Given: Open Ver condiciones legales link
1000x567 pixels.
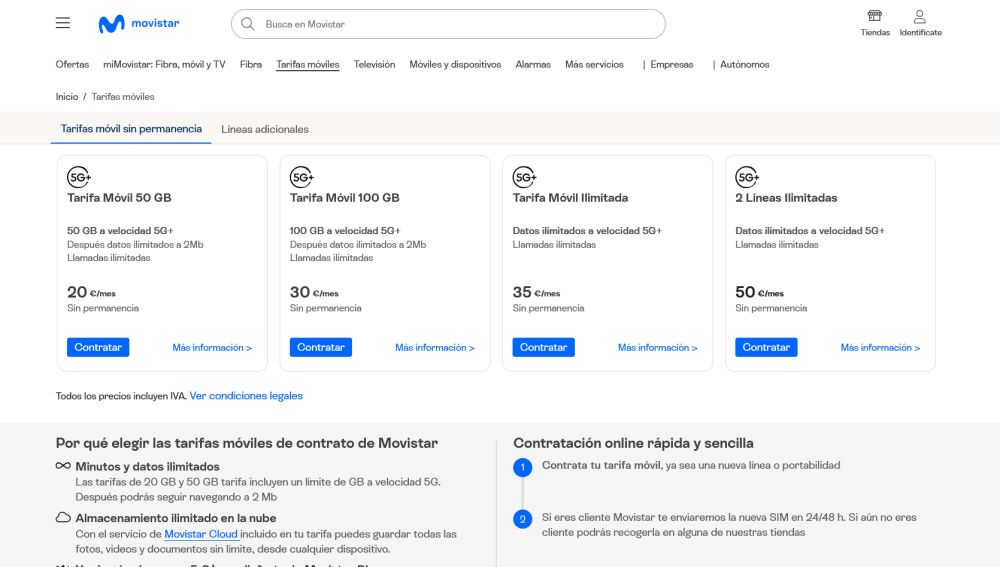Looking at the screenshot, I should tap(246, 395).
